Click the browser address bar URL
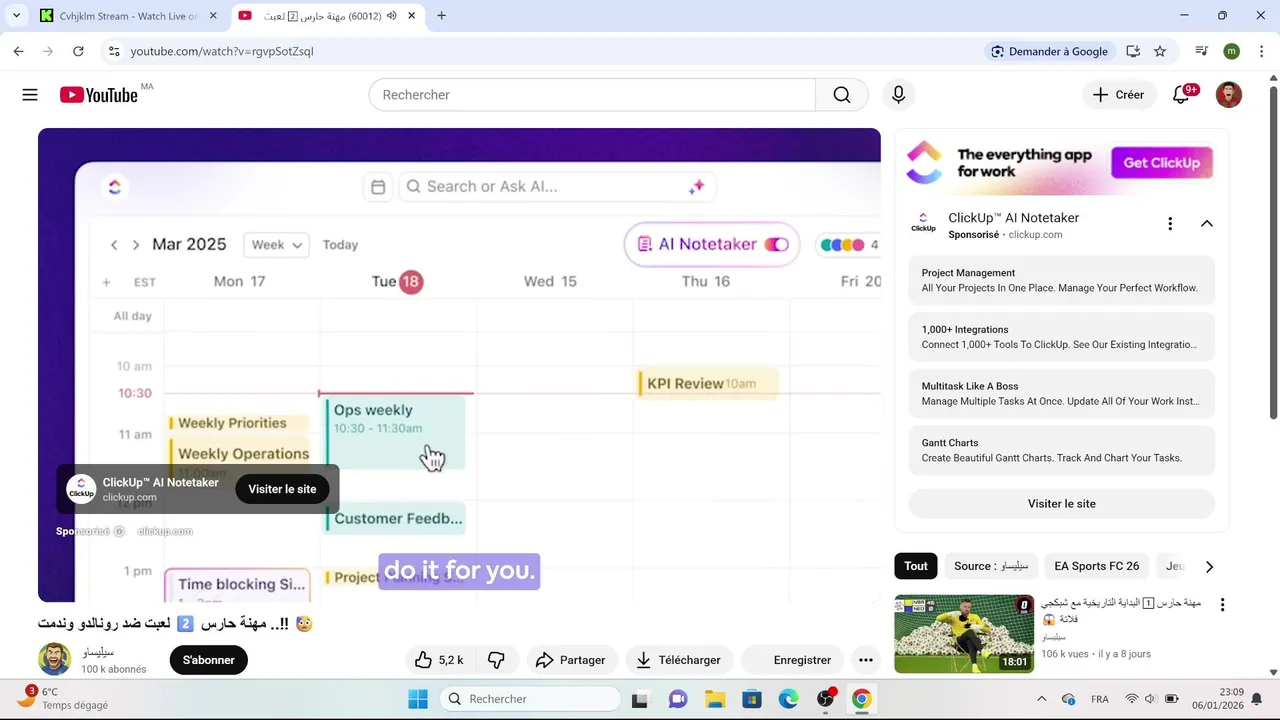The image size is (1280, 720). coord(222,51)
